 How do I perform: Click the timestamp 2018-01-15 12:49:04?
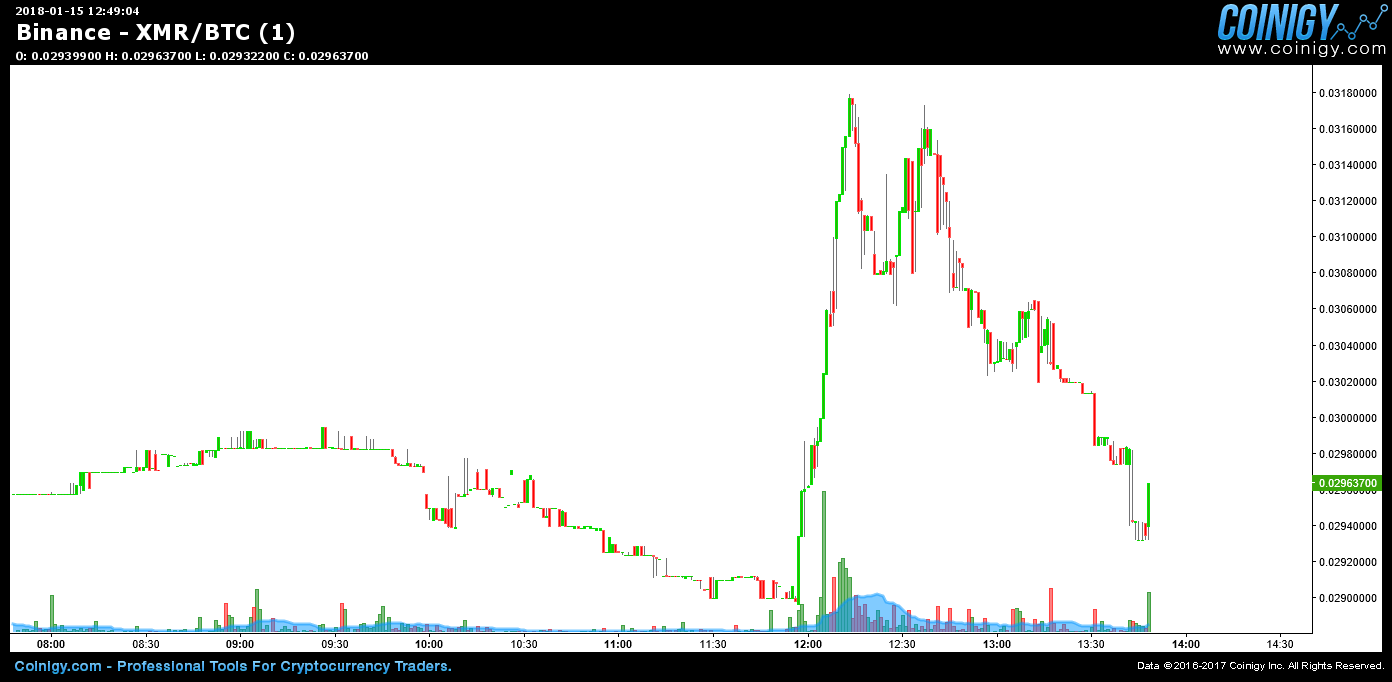[77, 11]
